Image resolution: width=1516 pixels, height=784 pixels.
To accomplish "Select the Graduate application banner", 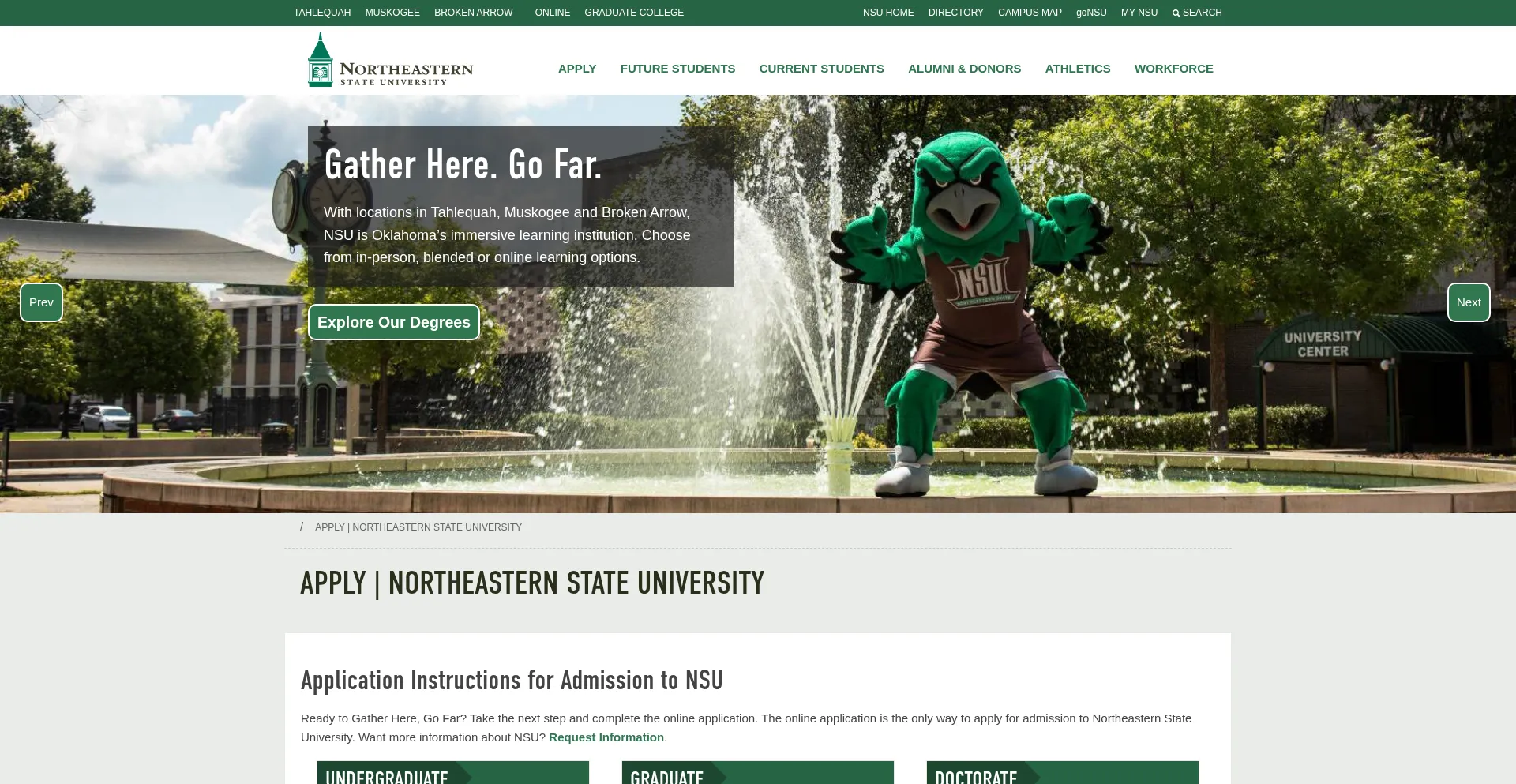I will (758, 773).
